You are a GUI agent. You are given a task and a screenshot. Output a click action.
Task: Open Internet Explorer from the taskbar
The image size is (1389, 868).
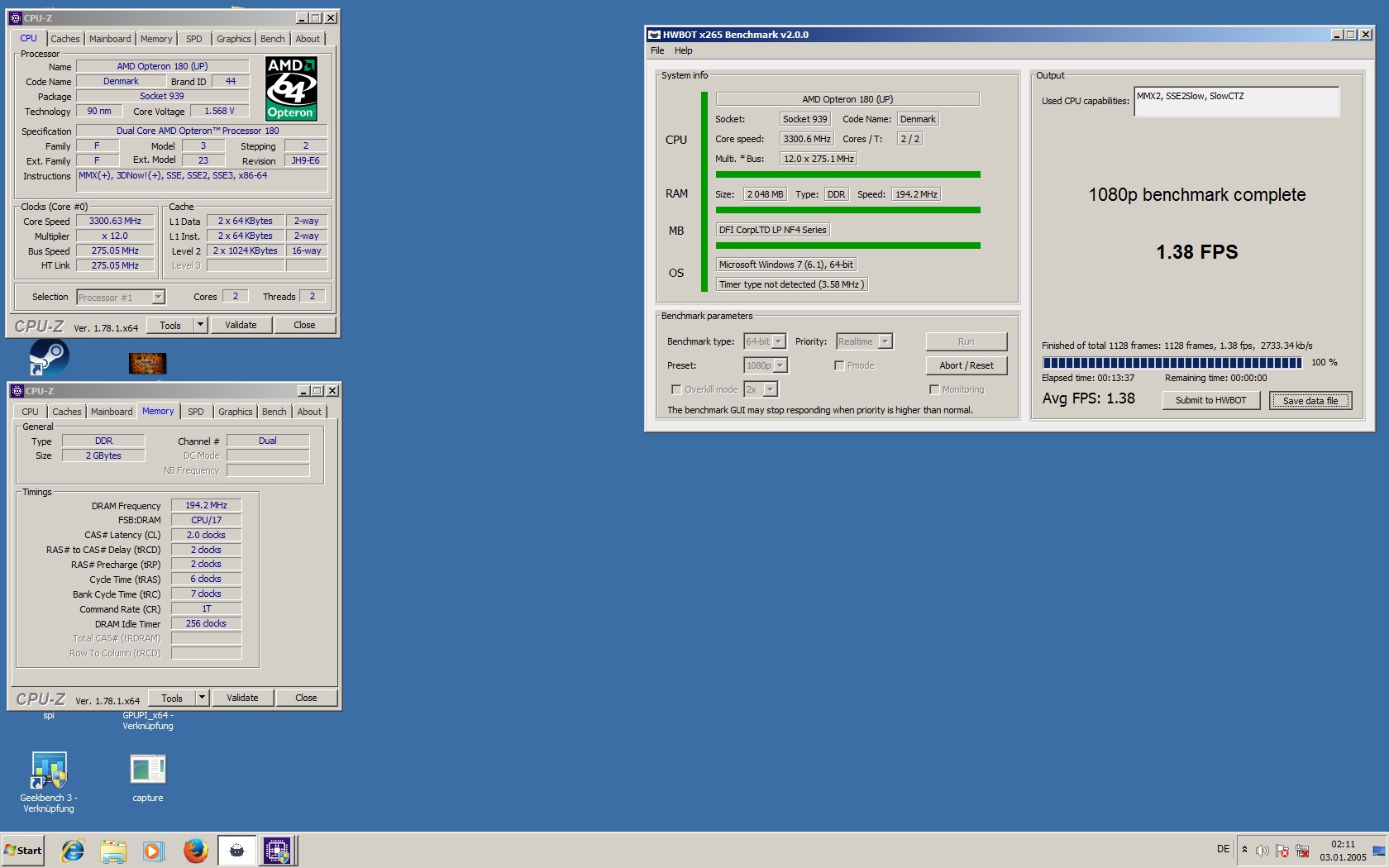click(73, 850)
